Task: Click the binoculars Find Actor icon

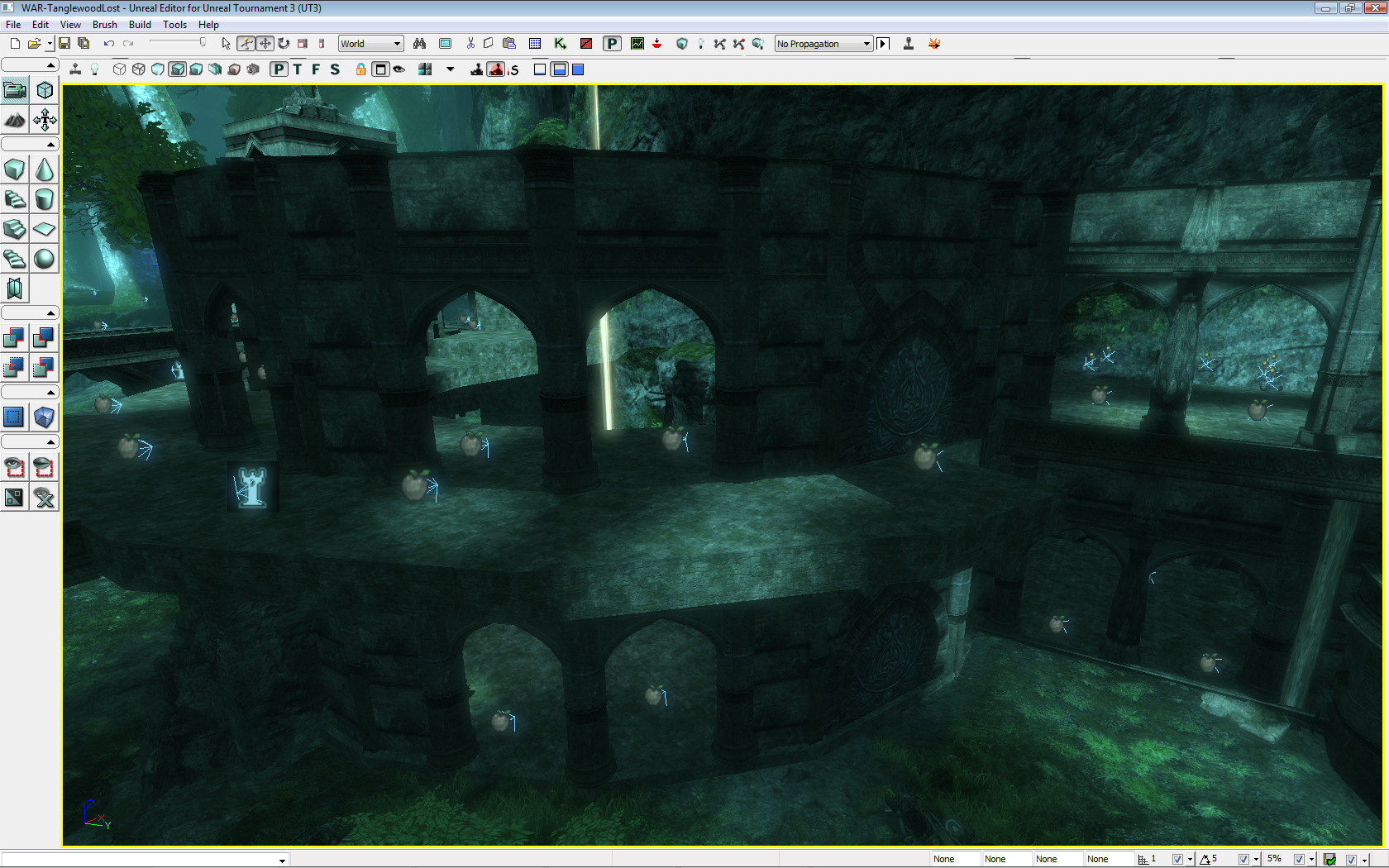Action: 420,44
